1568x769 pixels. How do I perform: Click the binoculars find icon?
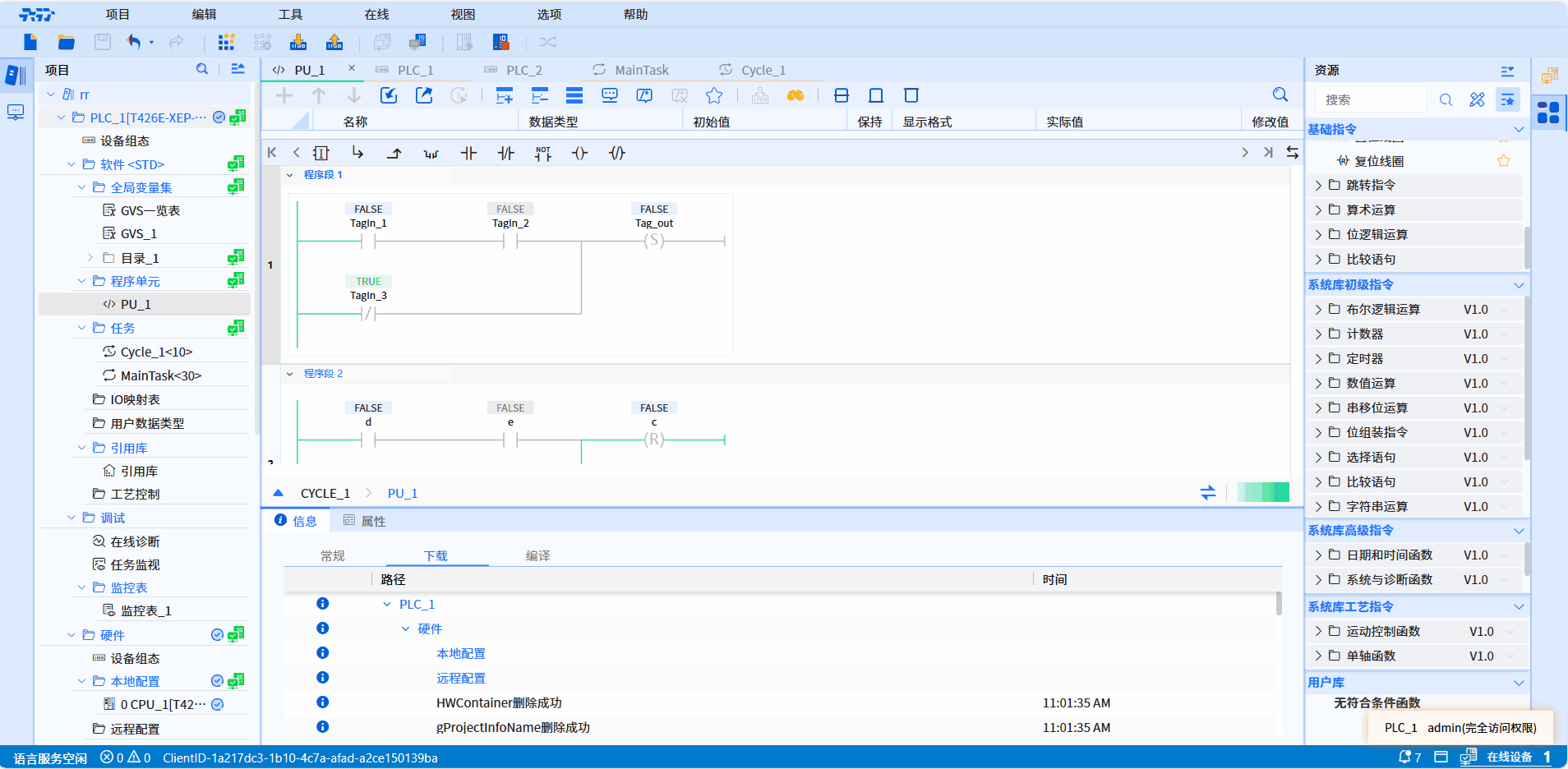795,95
